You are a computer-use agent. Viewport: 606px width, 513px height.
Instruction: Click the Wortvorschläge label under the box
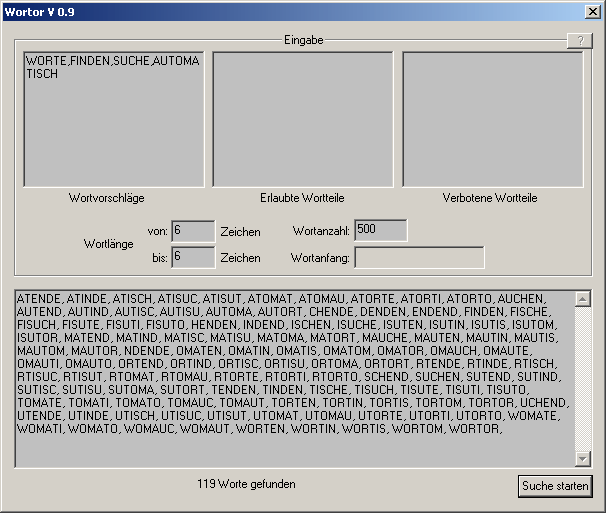tap(107, 198)
